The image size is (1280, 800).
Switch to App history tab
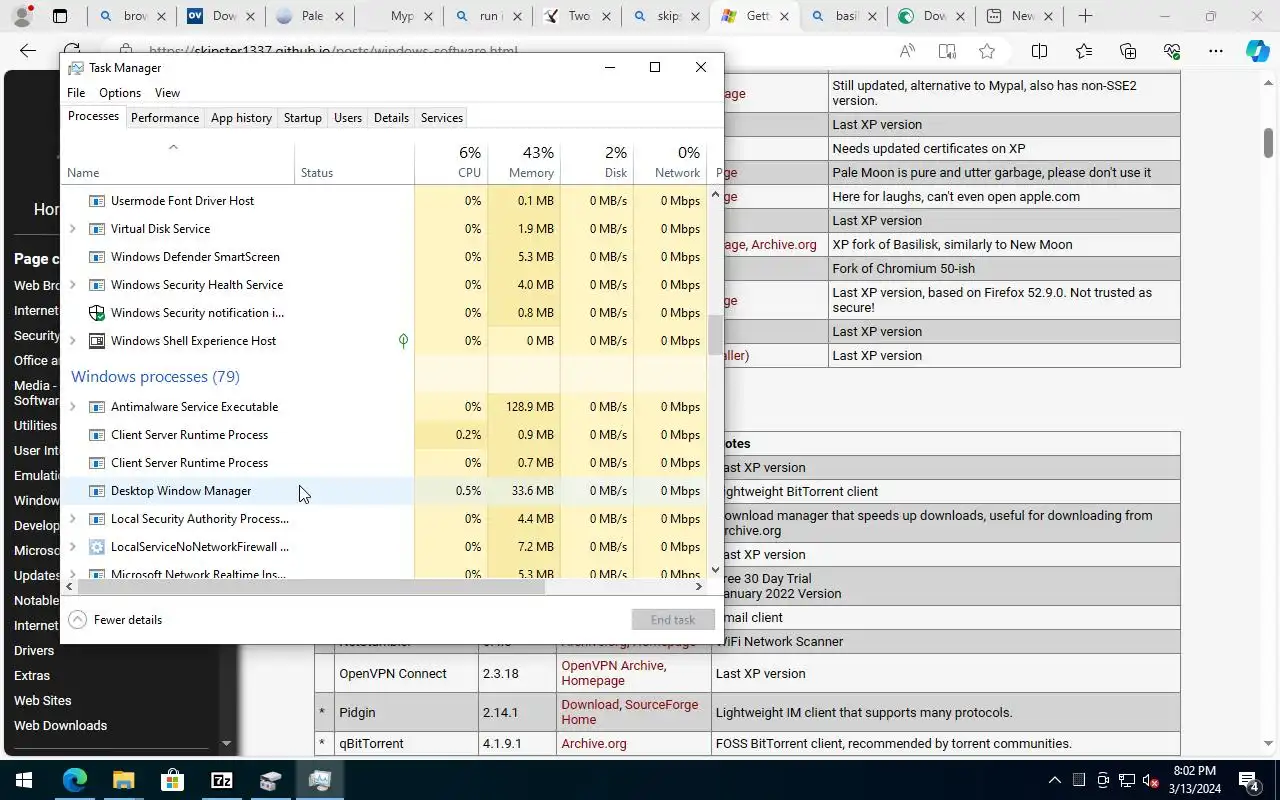pos(241,118)
